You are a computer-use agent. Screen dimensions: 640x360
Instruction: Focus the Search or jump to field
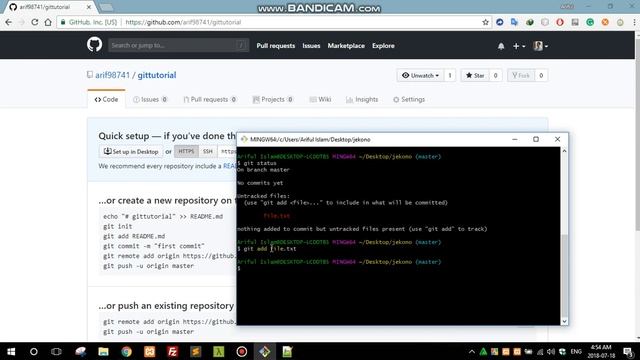178,45
